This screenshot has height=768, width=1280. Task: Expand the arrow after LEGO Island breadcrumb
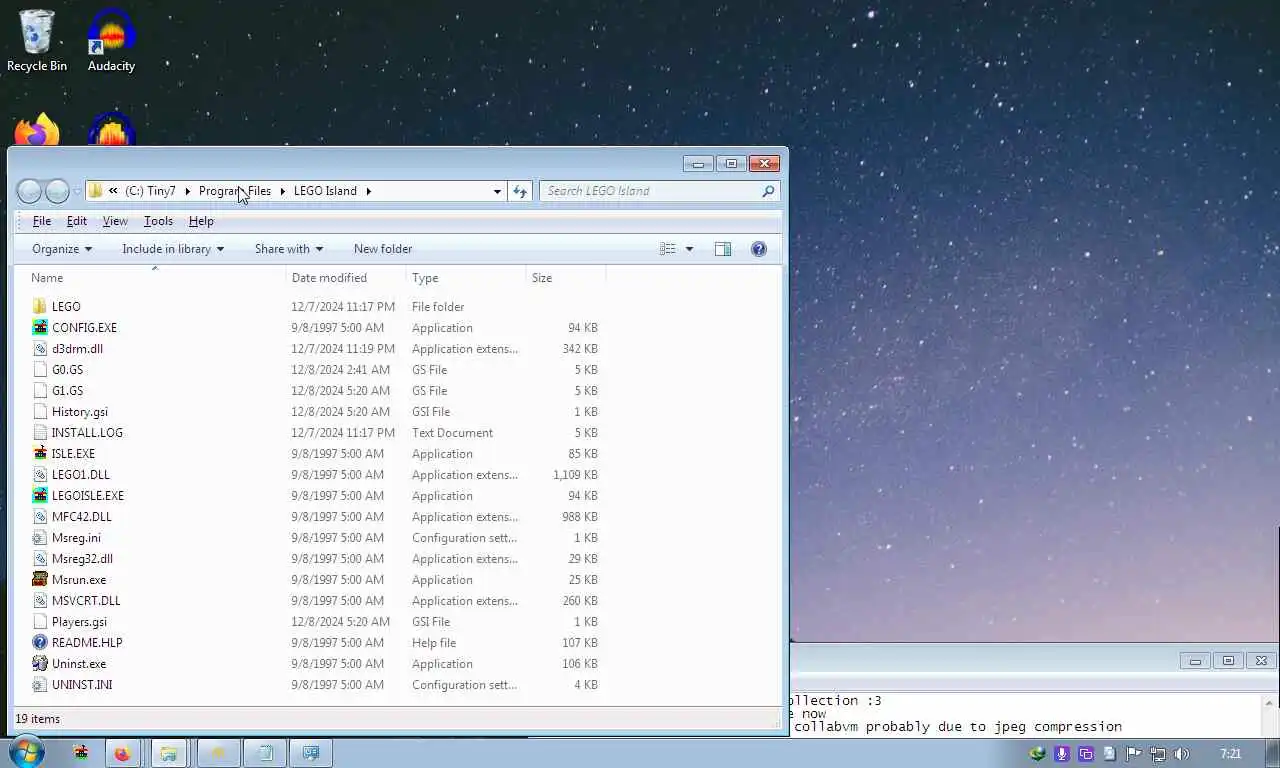(369, 191)
